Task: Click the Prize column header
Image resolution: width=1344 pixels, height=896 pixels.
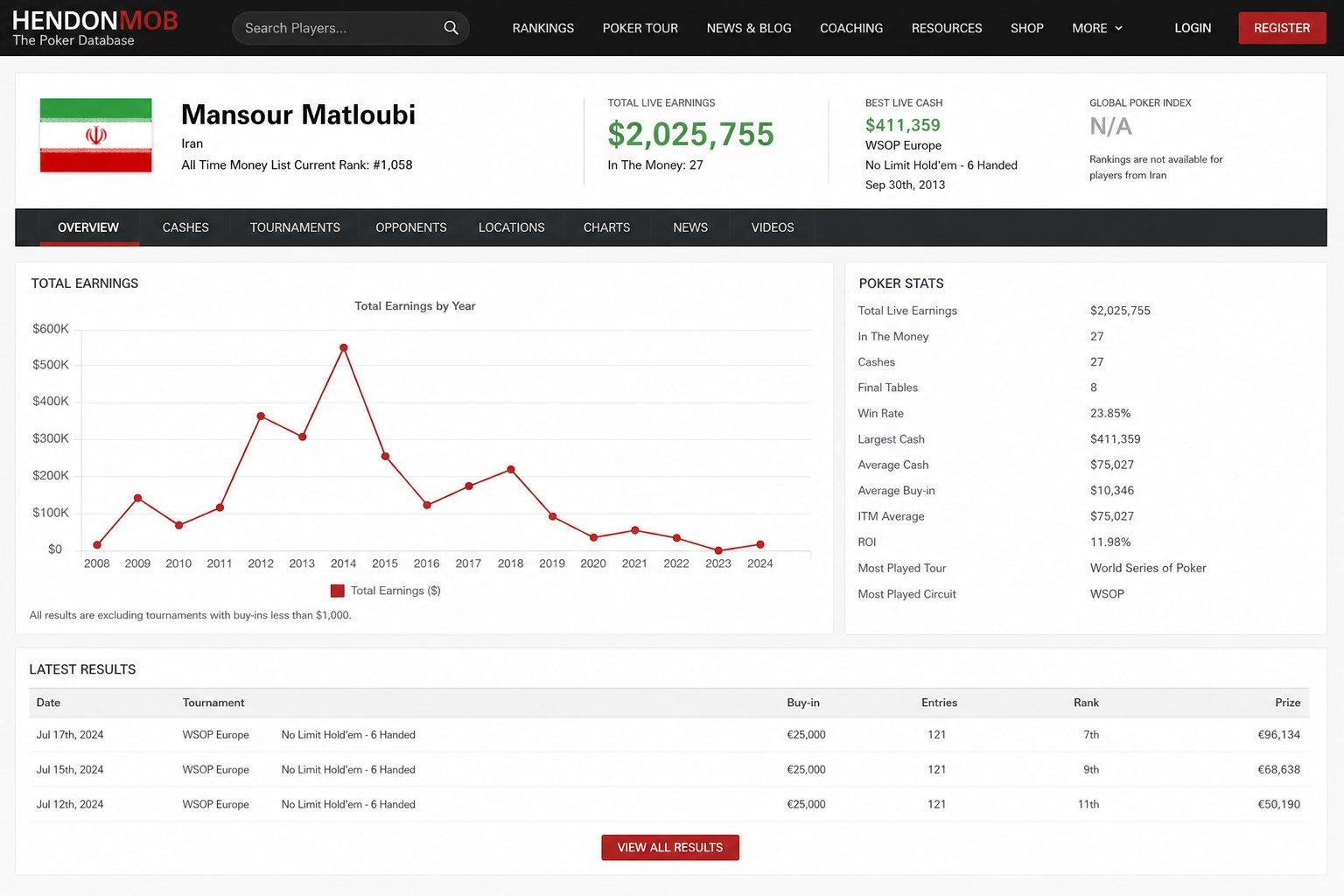Action: pyautogui.click(x=1287, y=703)
